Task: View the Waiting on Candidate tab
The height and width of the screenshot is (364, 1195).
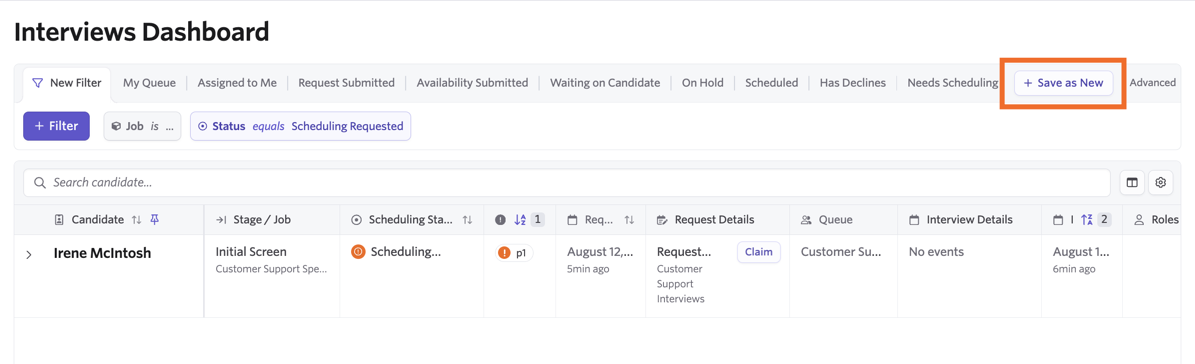Action: tap(605, 83)
